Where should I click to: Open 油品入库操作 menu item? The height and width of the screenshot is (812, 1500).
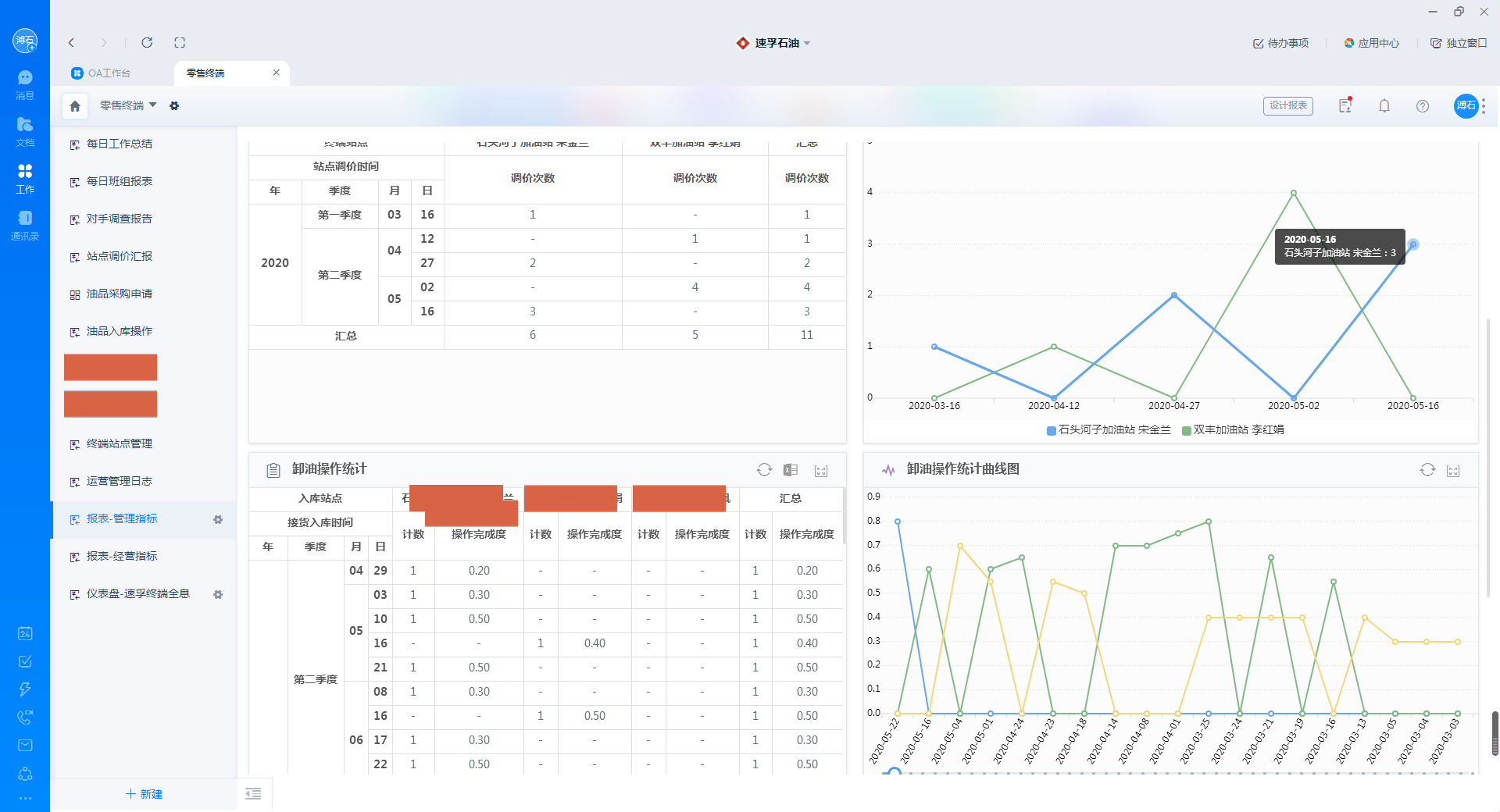pyautogui.click(x=119, y=332)
